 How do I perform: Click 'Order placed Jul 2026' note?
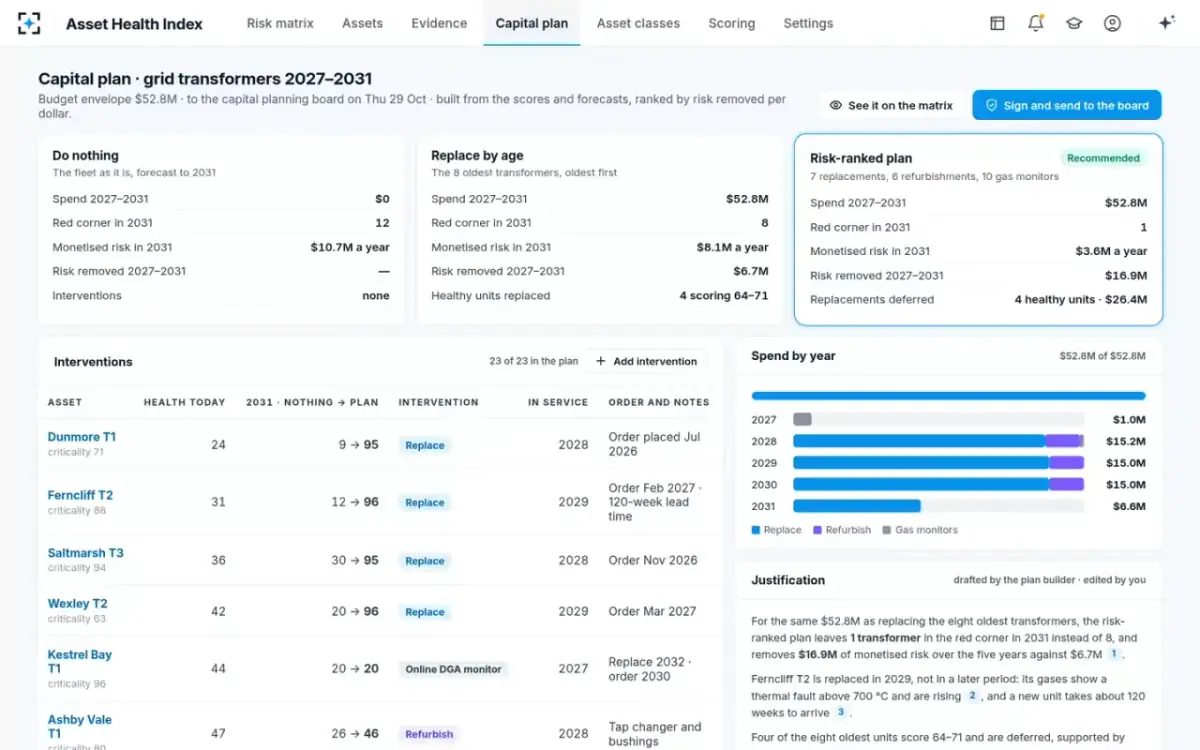pos(654,444)
